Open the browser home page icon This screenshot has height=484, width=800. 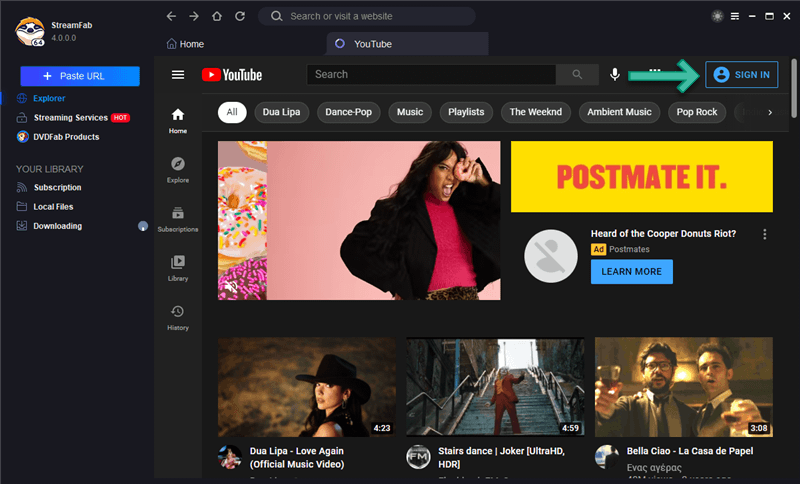pos(217,16)
